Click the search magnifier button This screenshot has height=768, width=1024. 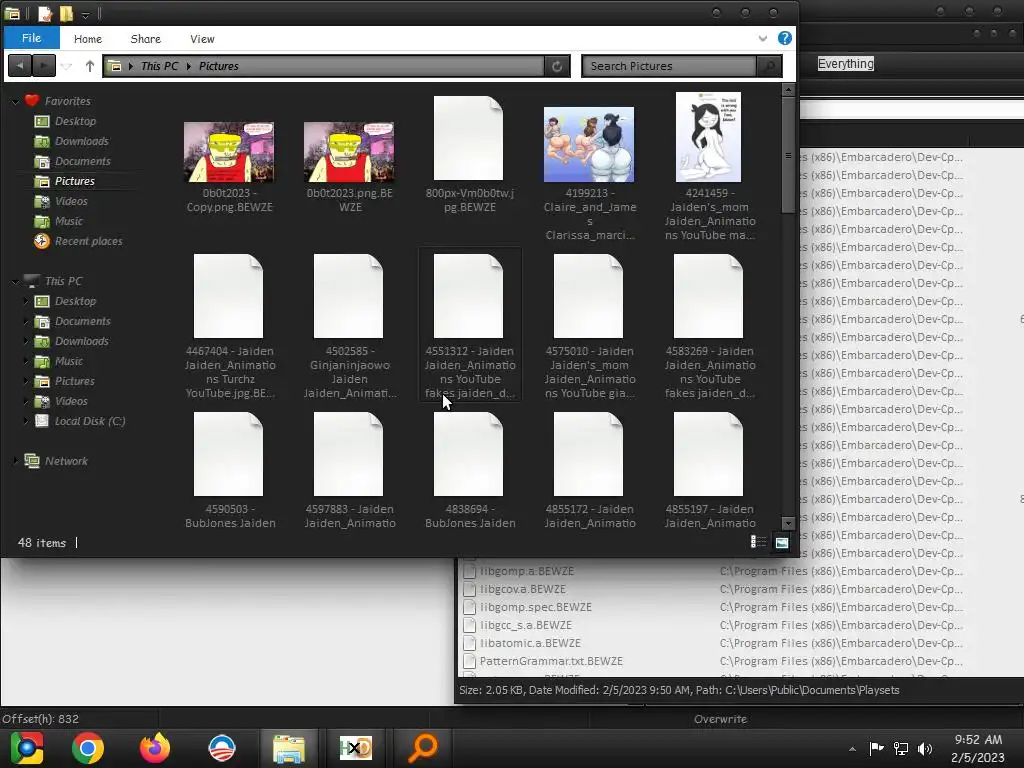click(769, 66)
